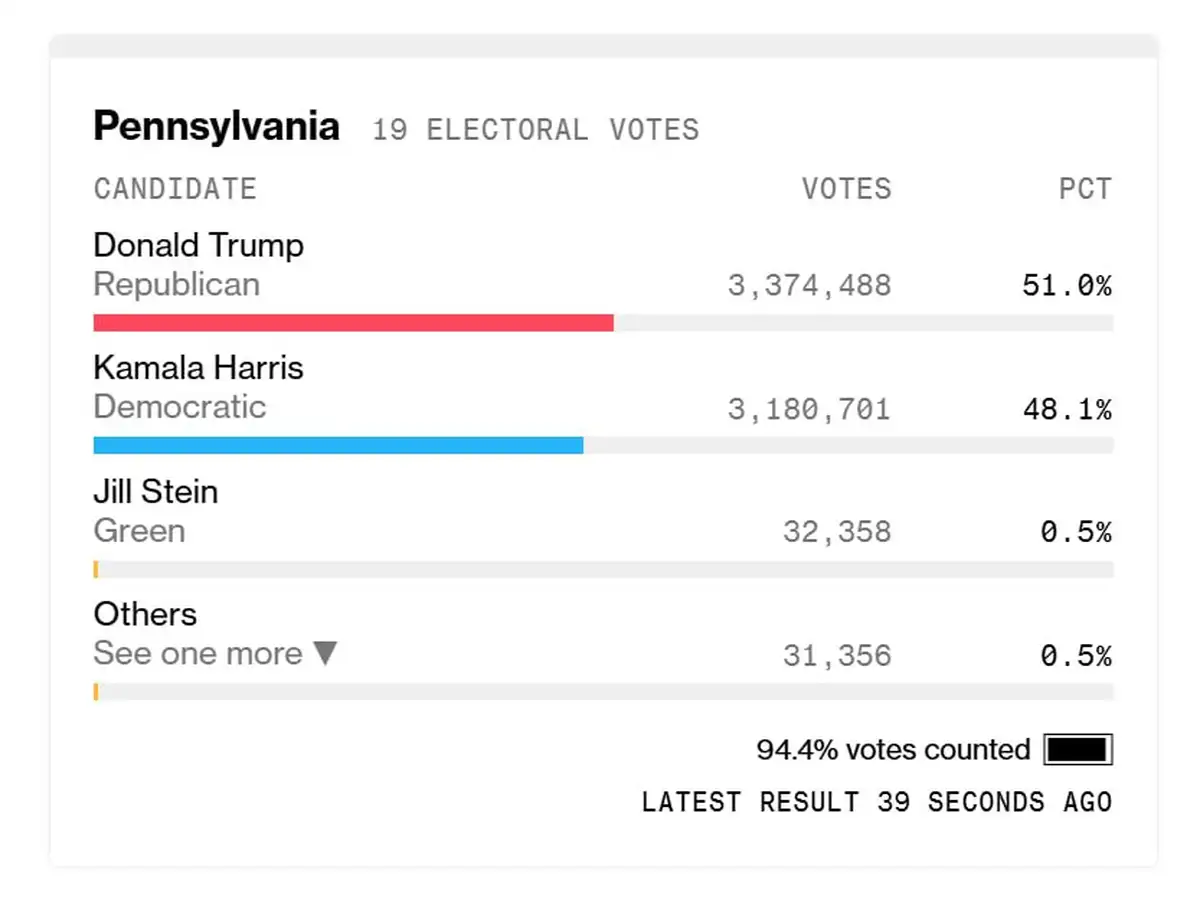Click Kamala Harris's blue vote bar
Screen dimensions: 1200x908
pos(338,445)
